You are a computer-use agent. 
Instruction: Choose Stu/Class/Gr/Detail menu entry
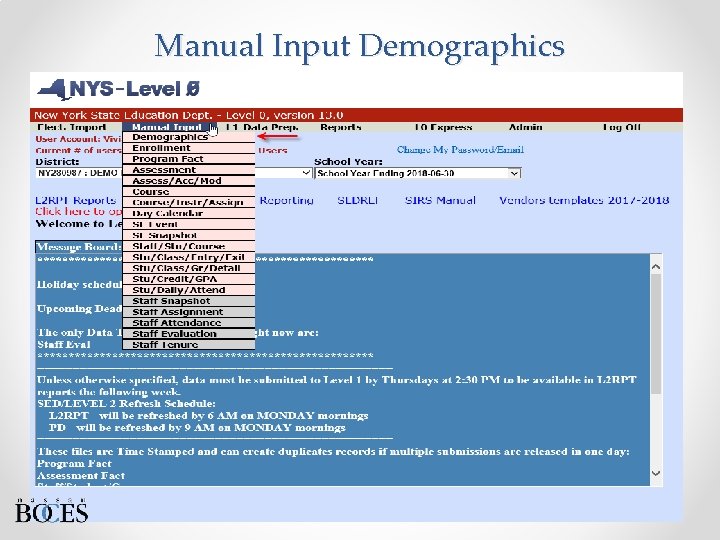pos(189,268)
